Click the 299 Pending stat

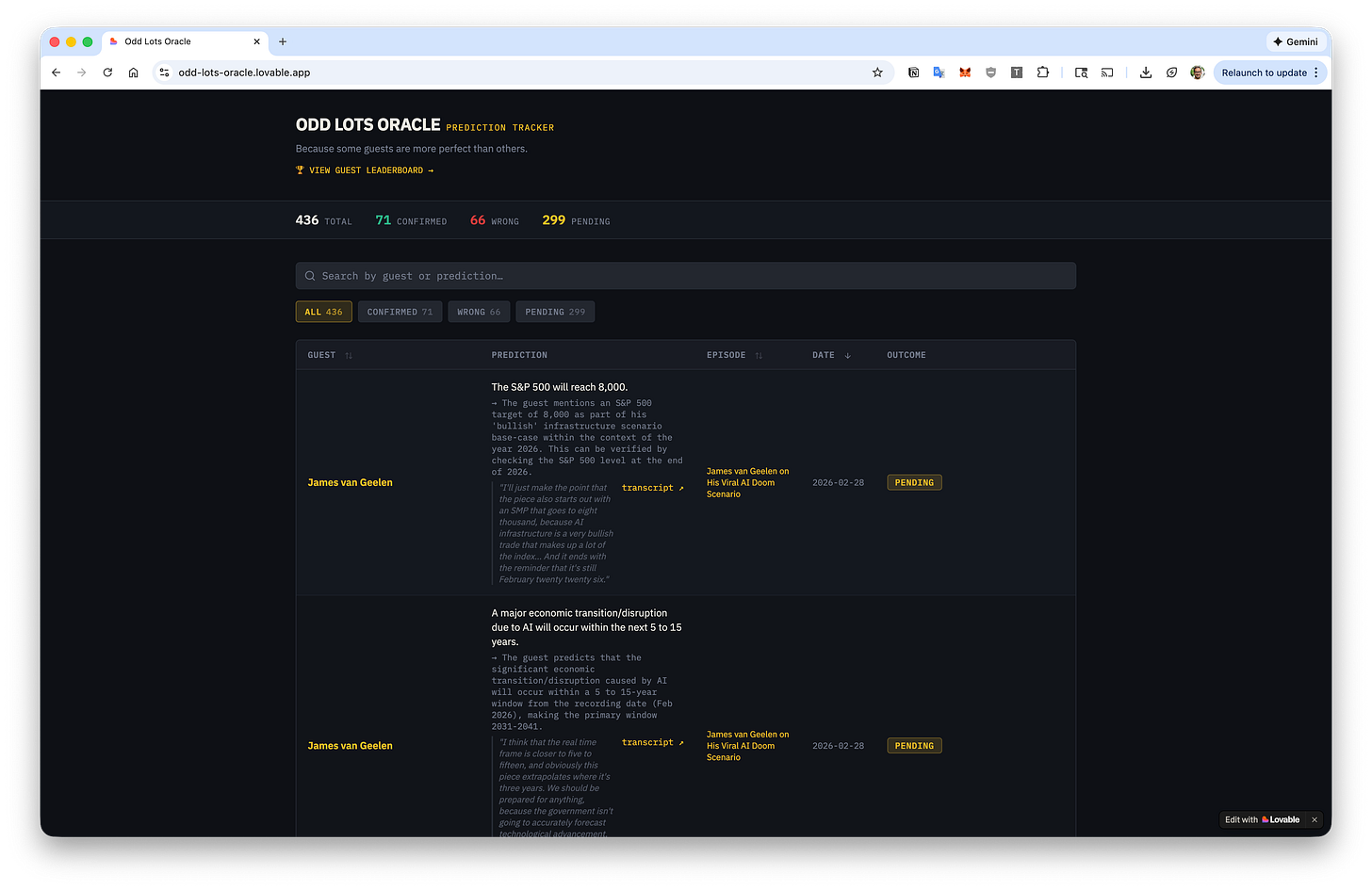pyautogui.click(x=576, y=220)
